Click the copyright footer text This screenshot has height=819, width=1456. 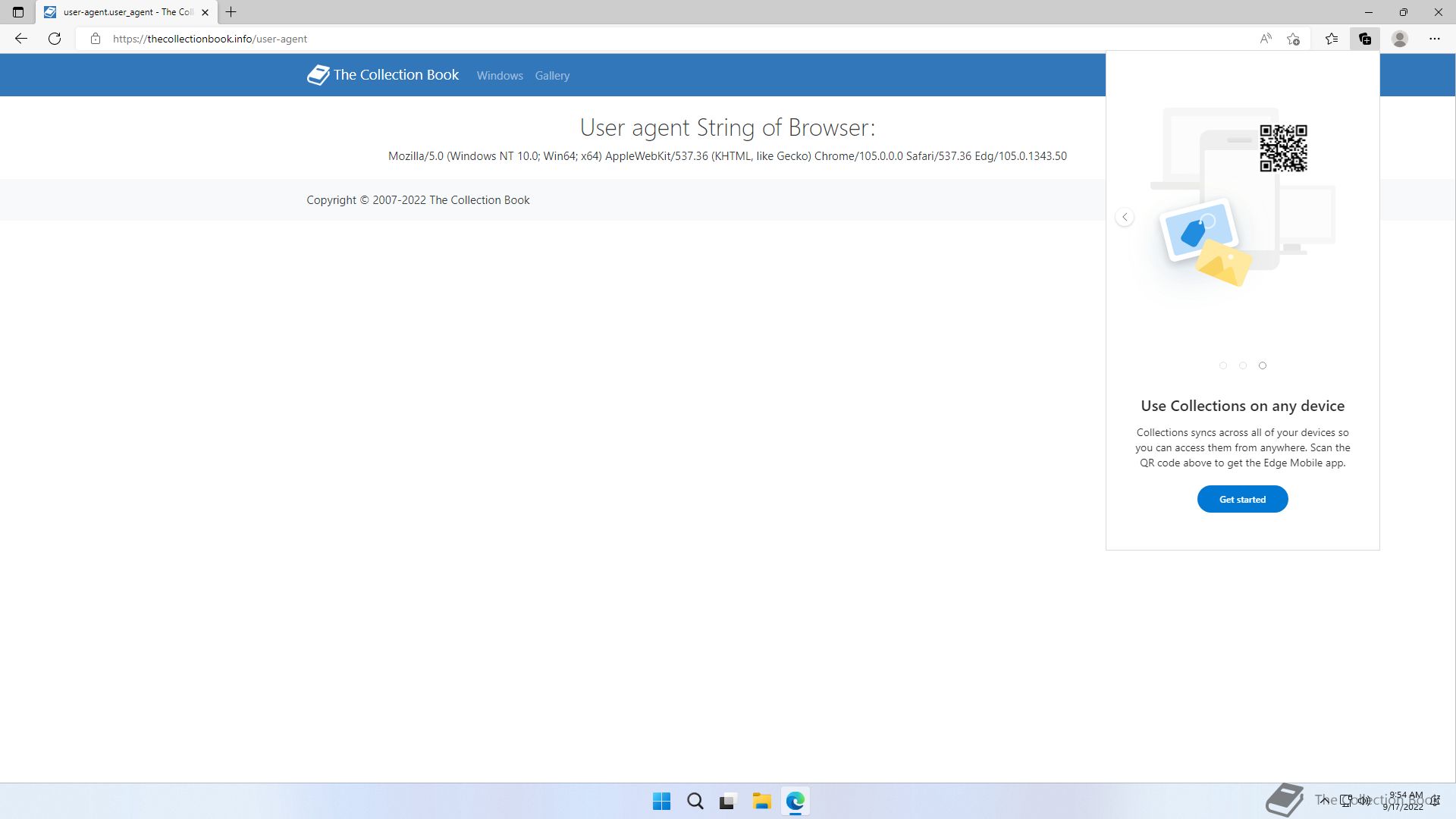pyautogui.click(x=418, y=200)
